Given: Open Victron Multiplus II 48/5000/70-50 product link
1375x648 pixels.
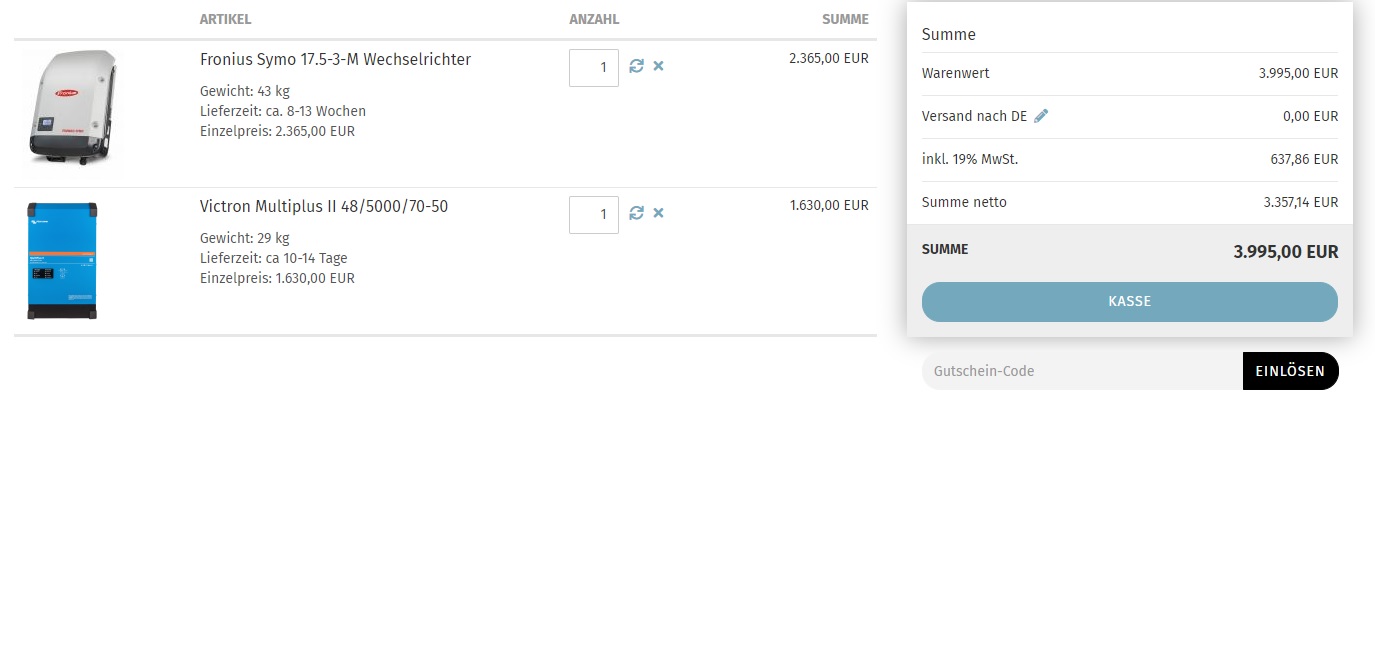Looking at the screenshot, I should [324, 207].
